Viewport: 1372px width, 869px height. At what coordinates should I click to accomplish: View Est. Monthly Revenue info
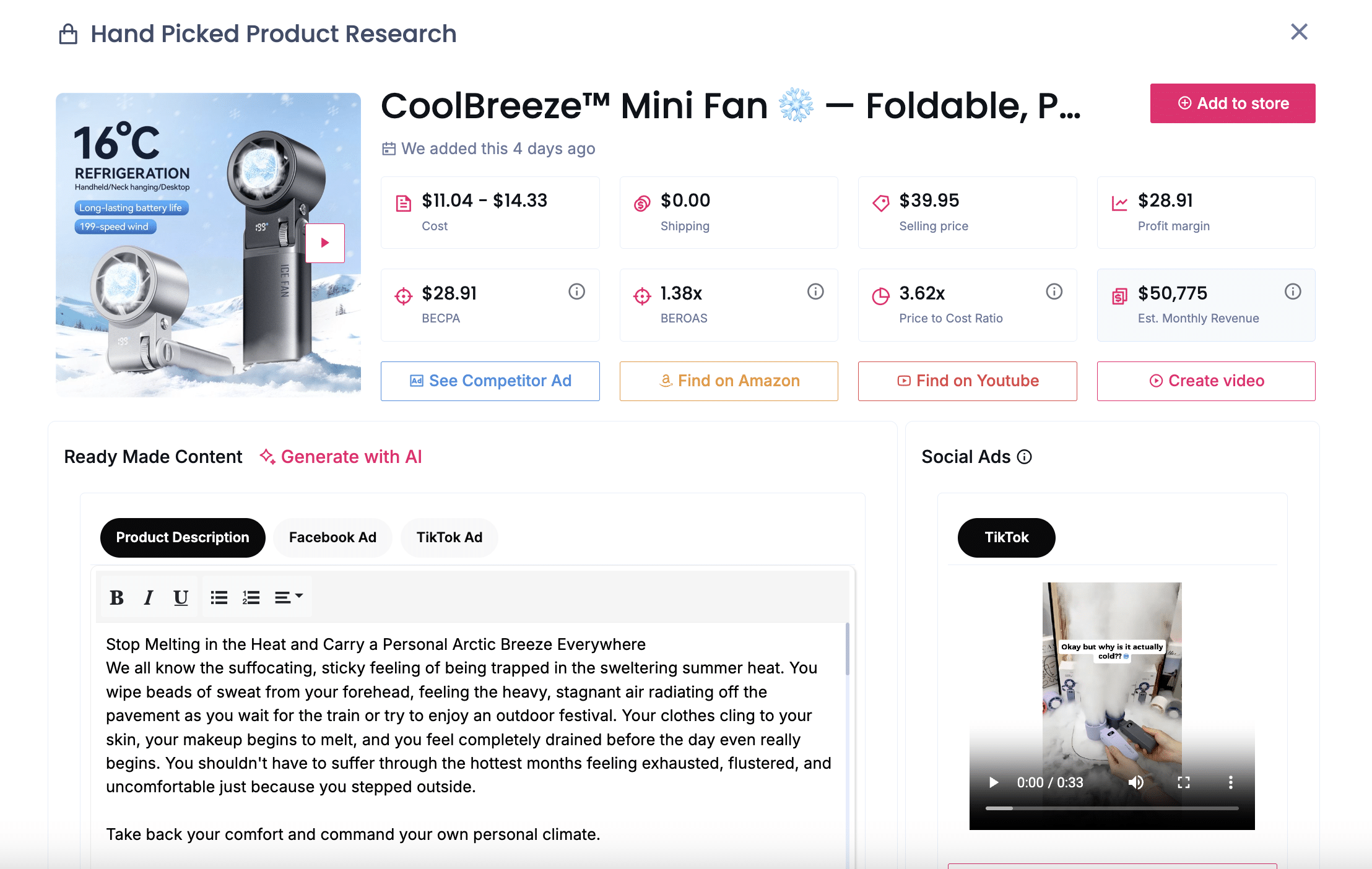click(1293, 291)
